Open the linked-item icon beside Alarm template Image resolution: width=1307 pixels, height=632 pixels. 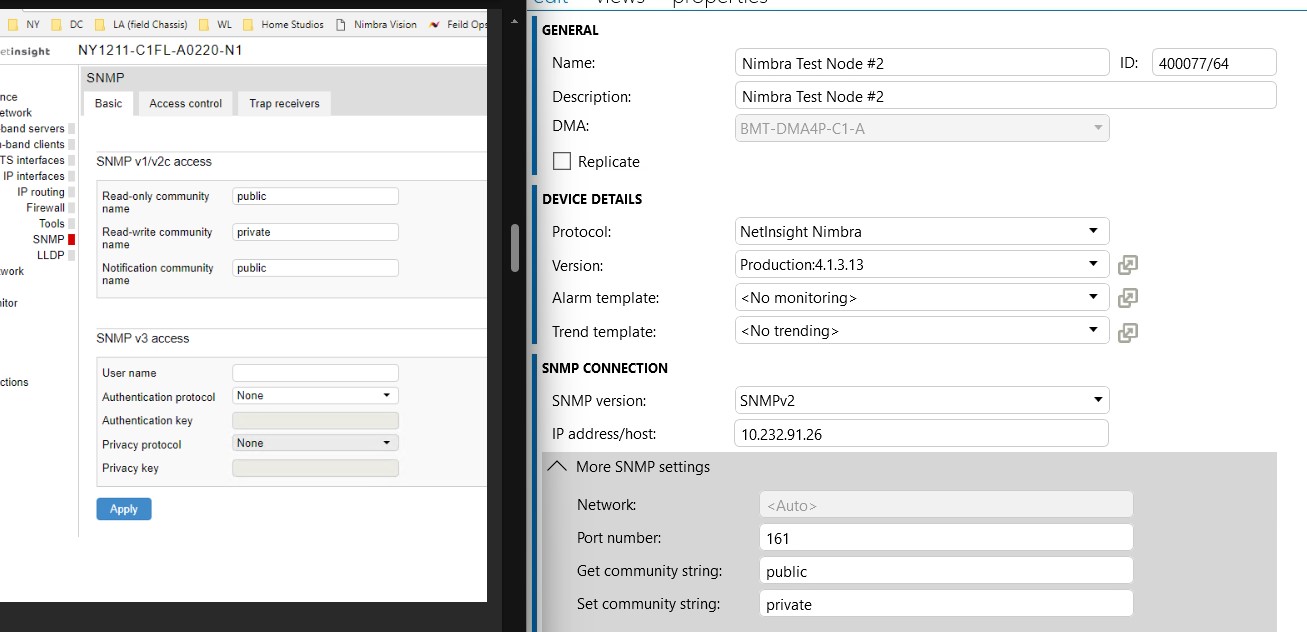point(1128,298)
